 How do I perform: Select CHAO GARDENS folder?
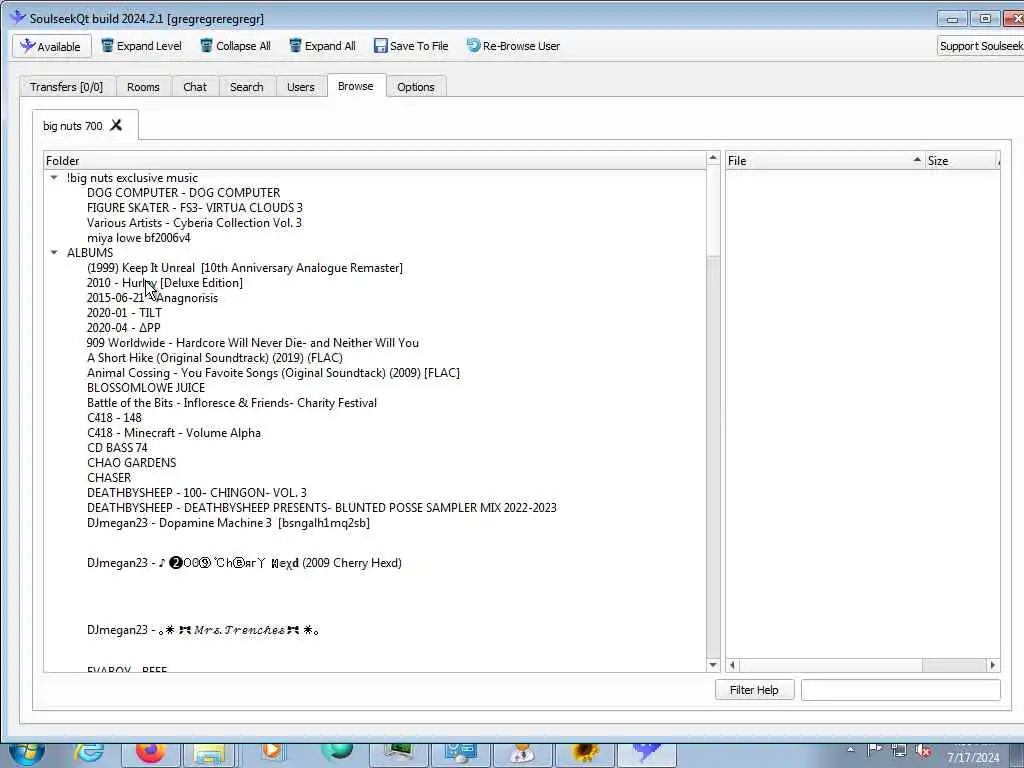131,463
